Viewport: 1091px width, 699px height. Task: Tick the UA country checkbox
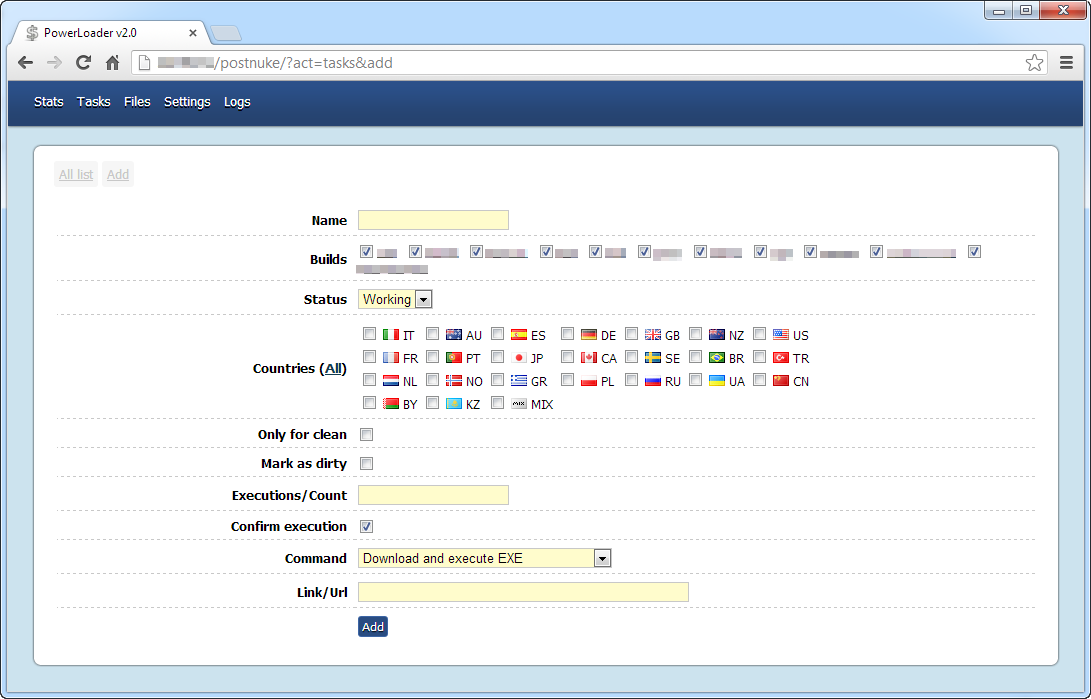tap(695, 380)
